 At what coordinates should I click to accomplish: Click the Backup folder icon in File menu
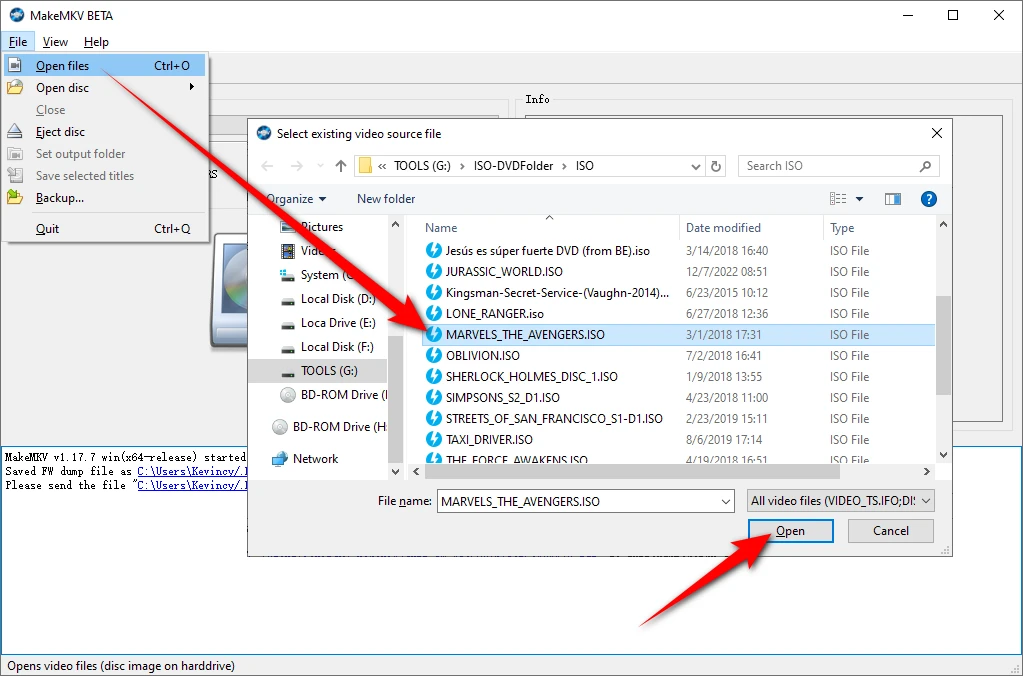point(15,198)
